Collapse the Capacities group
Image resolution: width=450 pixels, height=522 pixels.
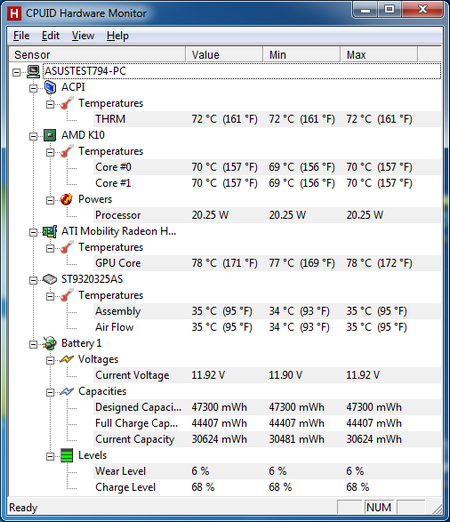(x=50, y=392)
